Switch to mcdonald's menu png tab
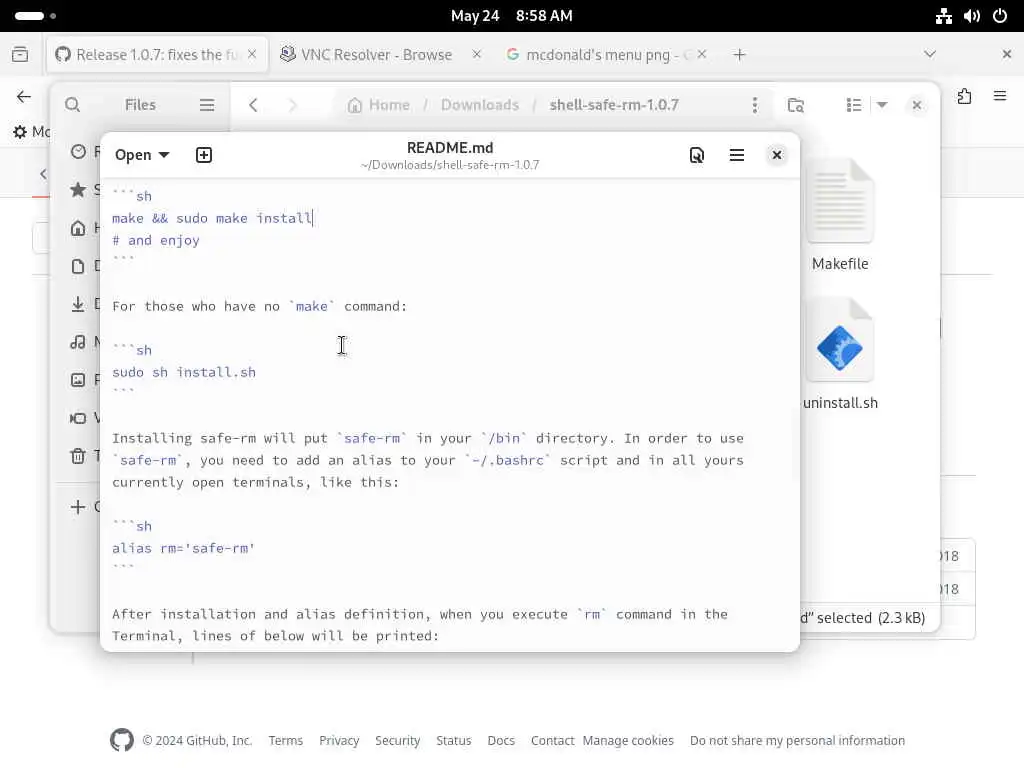The height and width of the screenshot is (768, 1024). [x=598, y=55]
